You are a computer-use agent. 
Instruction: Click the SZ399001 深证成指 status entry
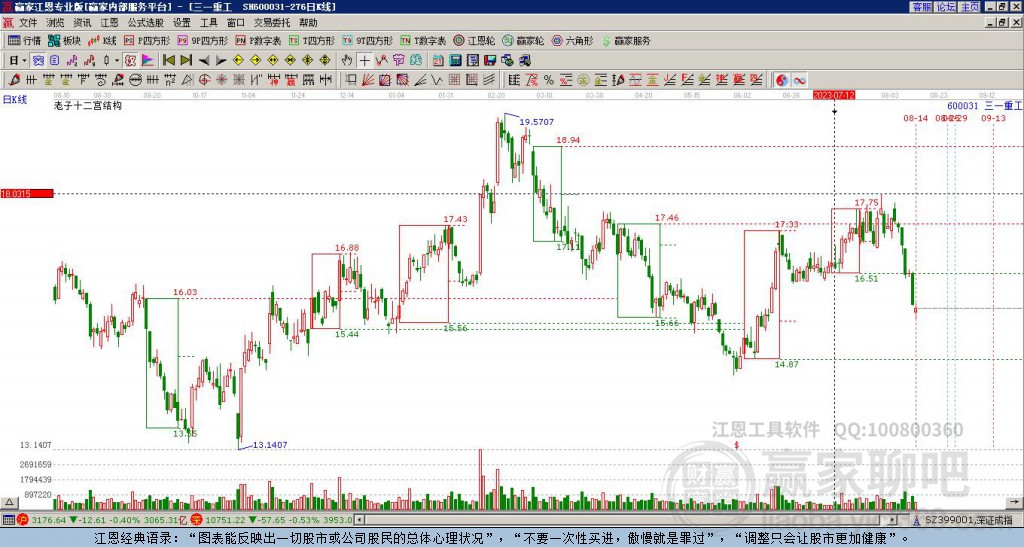[968, 520]
